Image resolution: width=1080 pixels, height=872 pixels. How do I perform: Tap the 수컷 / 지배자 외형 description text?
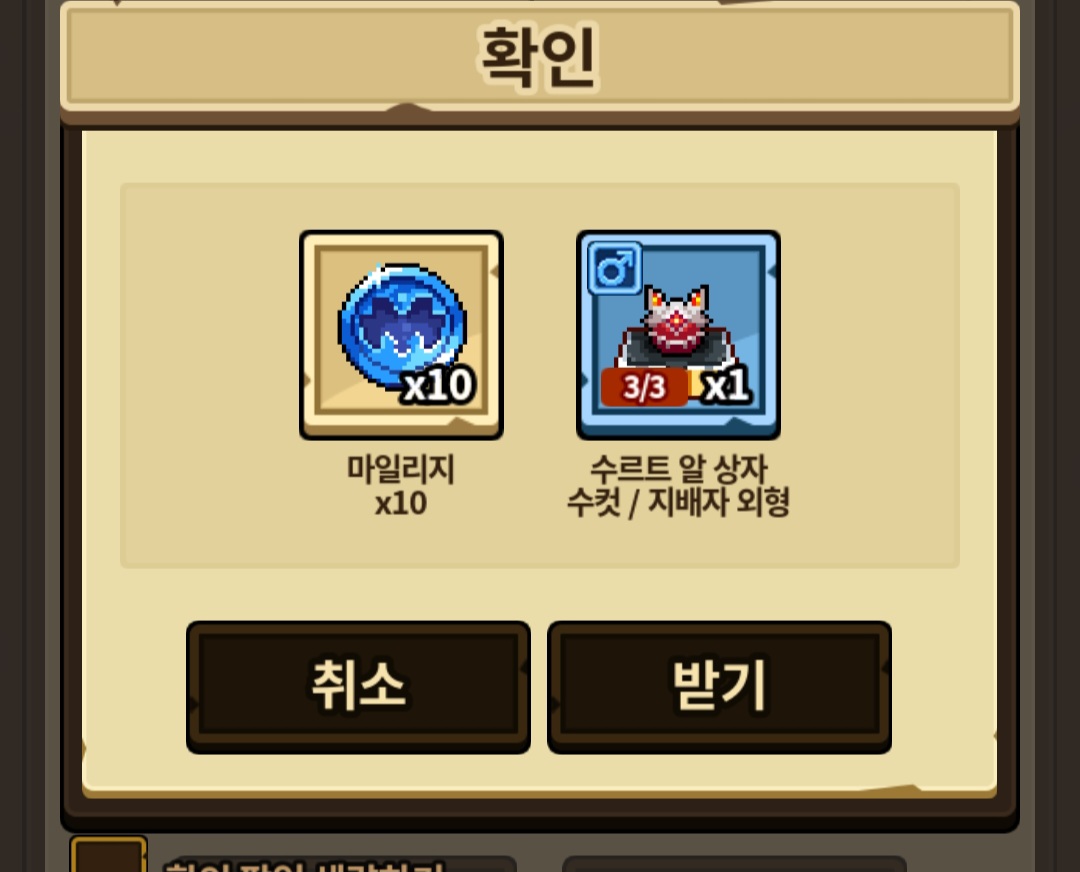(678, 503)
